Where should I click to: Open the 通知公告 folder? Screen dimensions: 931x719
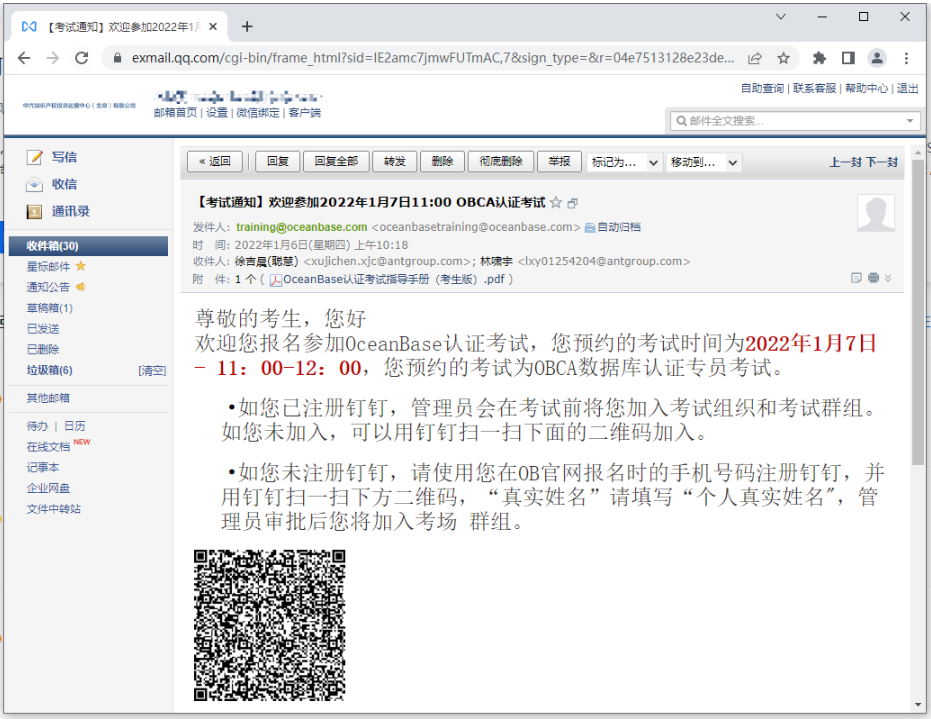(x=48, y=287)
